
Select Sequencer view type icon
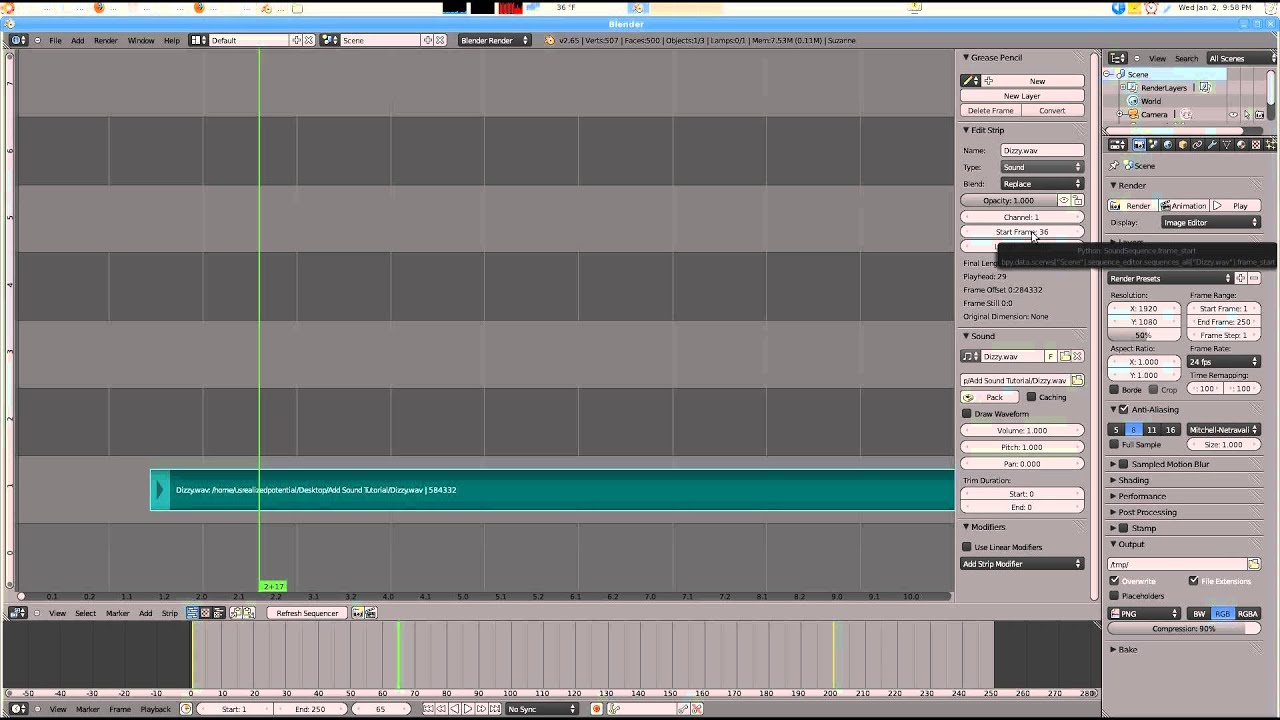pos(192,613)
